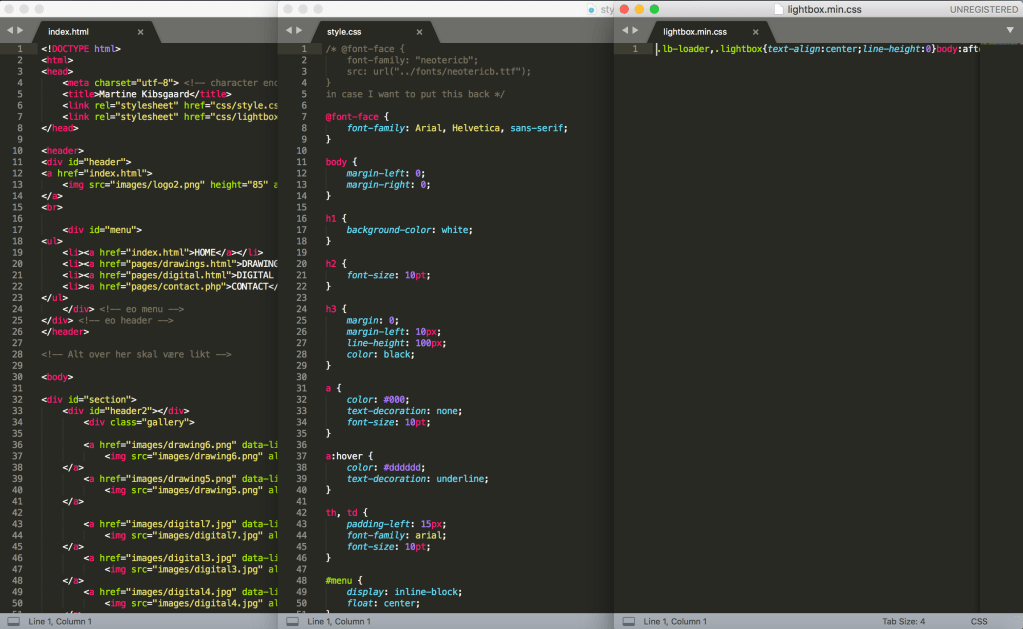
Task: Click the UNREGISTERED label in the title bar
Action: (982, 10)
